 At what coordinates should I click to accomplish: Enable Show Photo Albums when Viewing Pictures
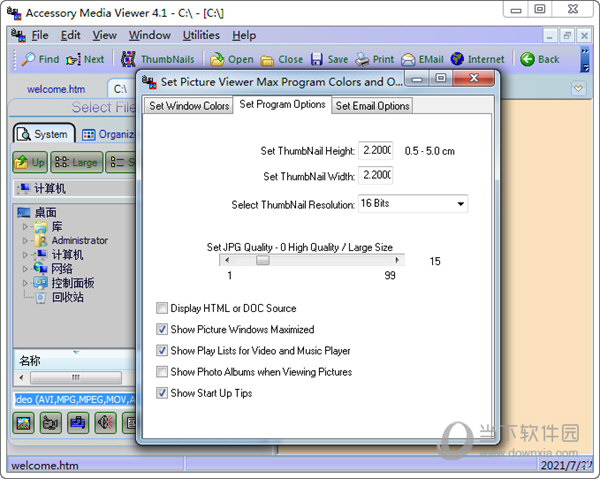coord(162,371)
